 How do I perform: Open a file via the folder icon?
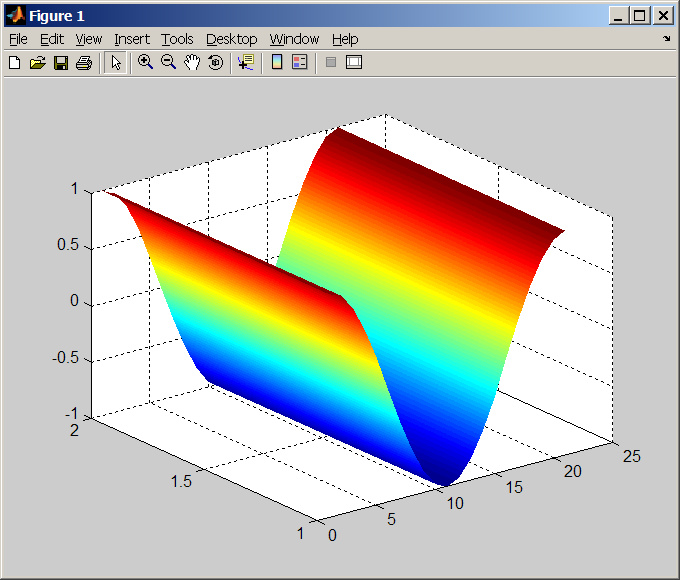pyautogui.click(x=38, y=63)
